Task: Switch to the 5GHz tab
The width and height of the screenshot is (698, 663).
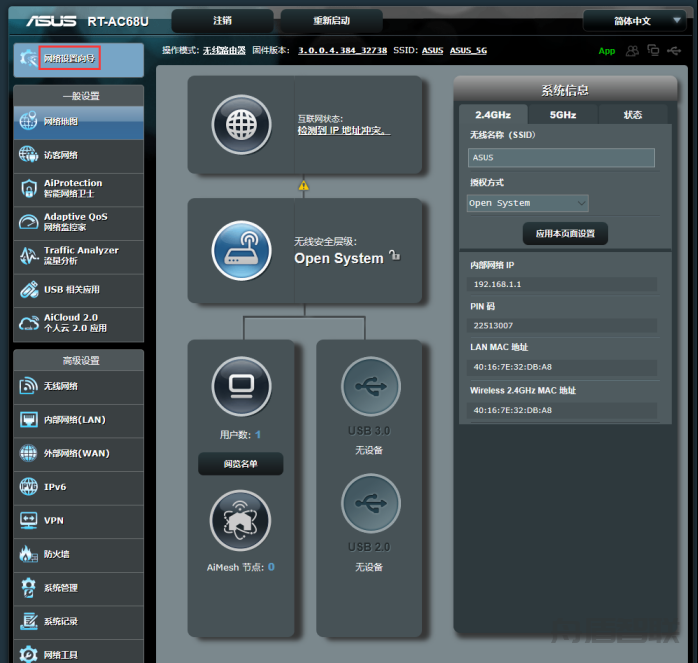Action: click(x=562, y=115)
